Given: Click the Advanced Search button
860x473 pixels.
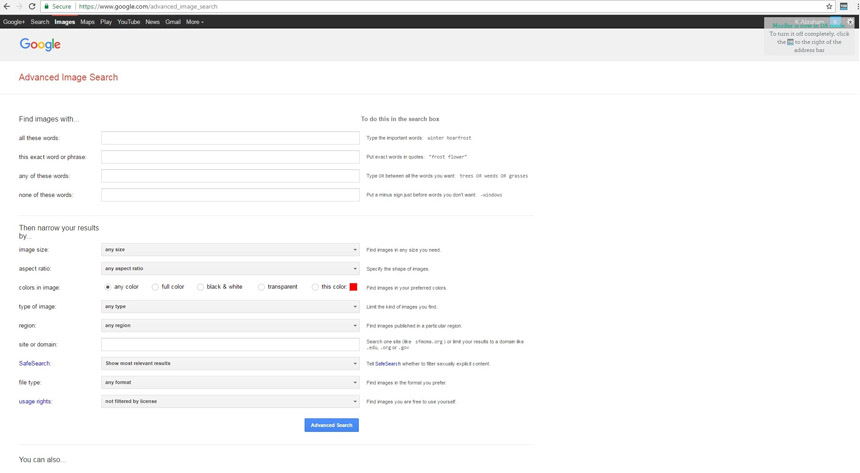Looking at the screenshot, I should click(x=332, y=425).
